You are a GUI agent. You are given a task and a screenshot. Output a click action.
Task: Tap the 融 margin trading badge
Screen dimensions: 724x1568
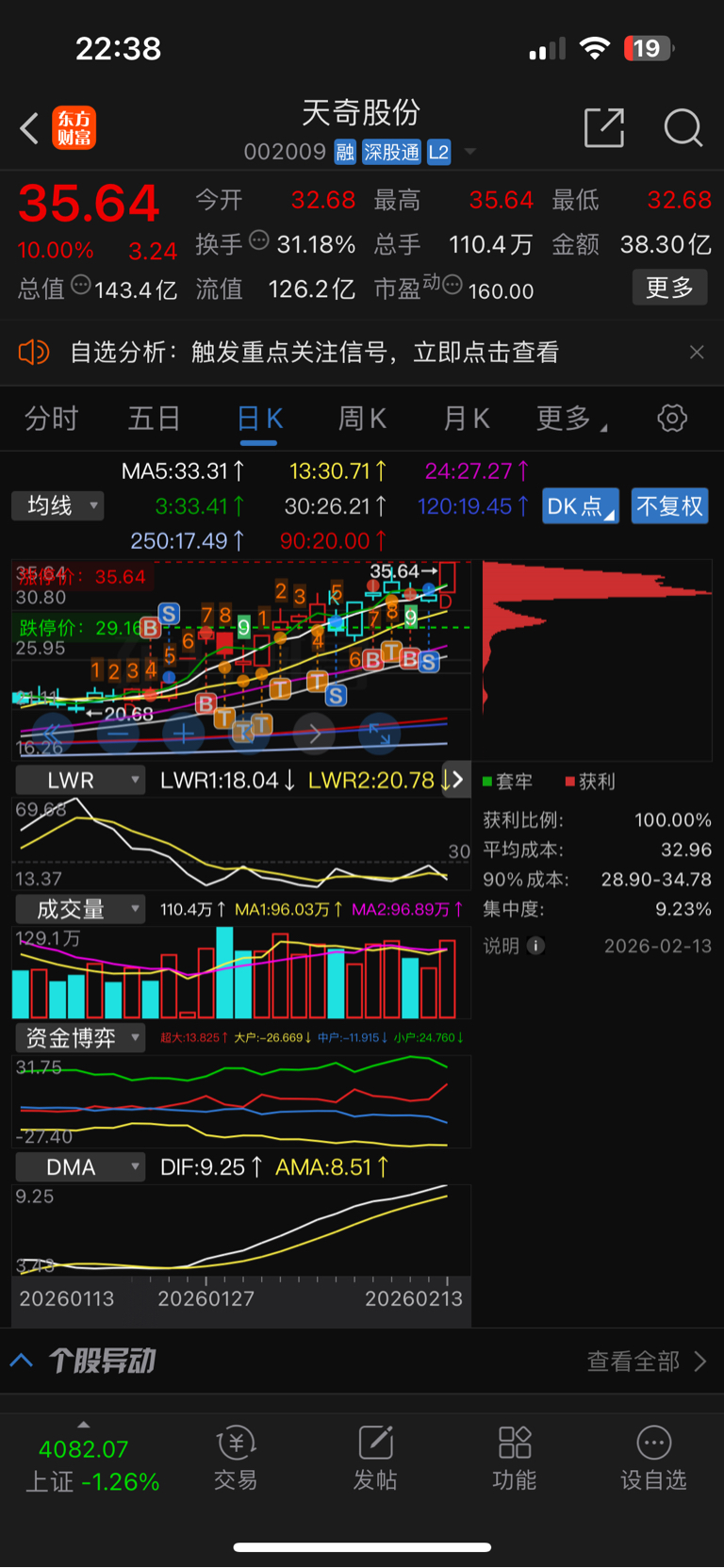(x=345, y=152)
